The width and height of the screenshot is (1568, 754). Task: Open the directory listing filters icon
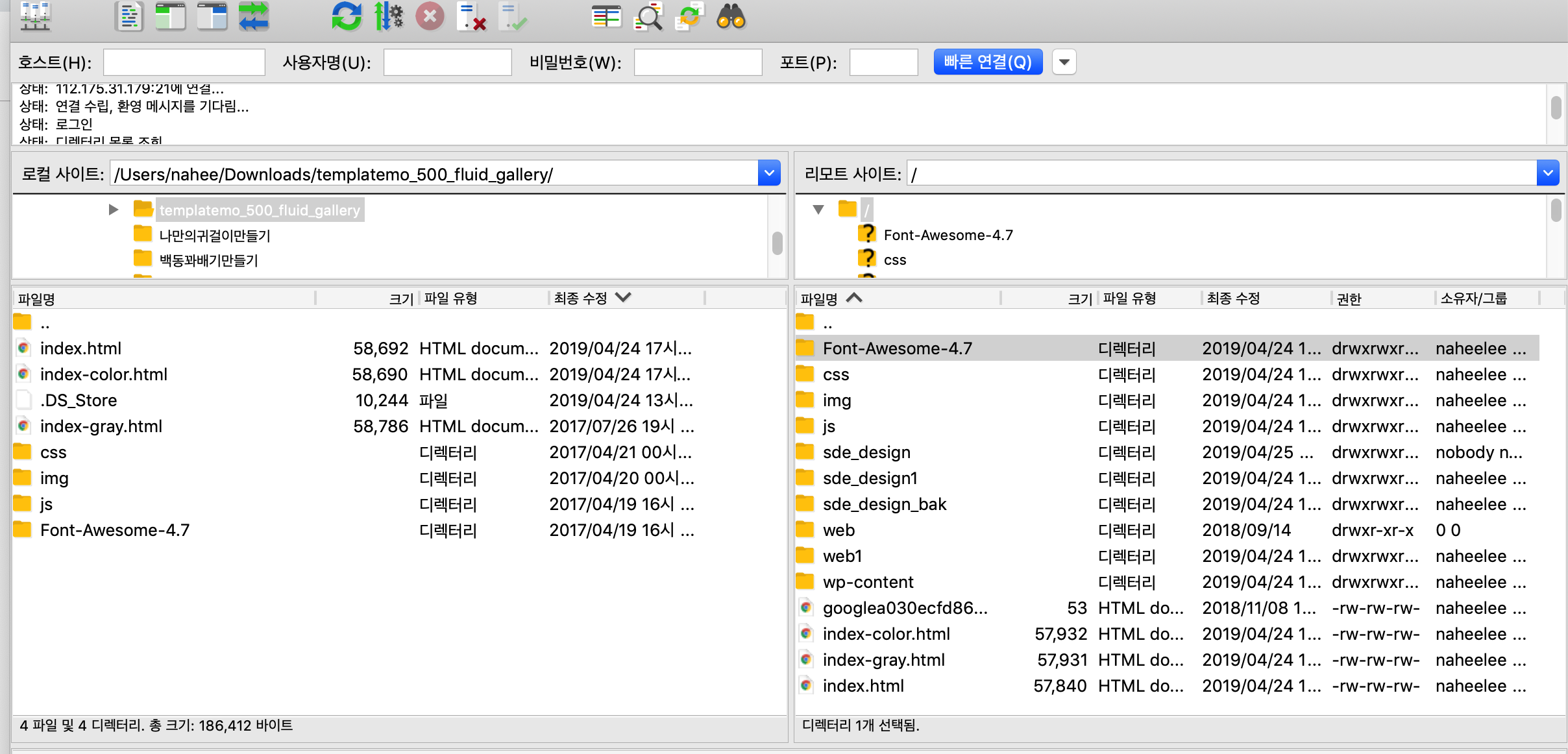[606, 17]
